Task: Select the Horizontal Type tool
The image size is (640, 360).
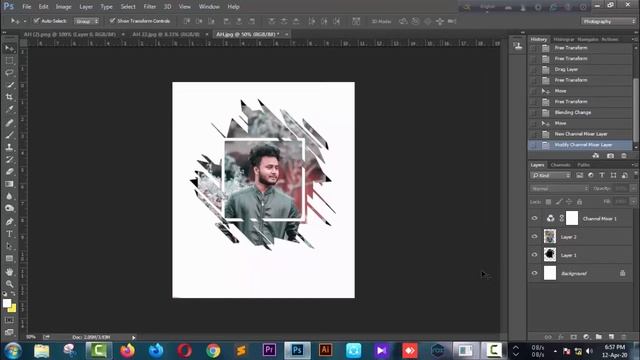Action: [9, 234]
